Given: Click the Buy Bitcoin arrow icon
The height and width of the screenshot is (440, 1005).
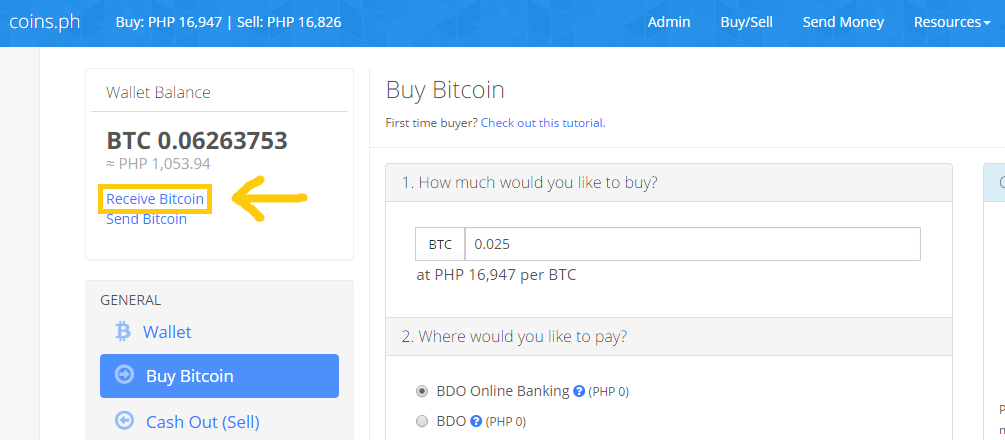Looking at the screenshot, I should click(x=125, y=375).
